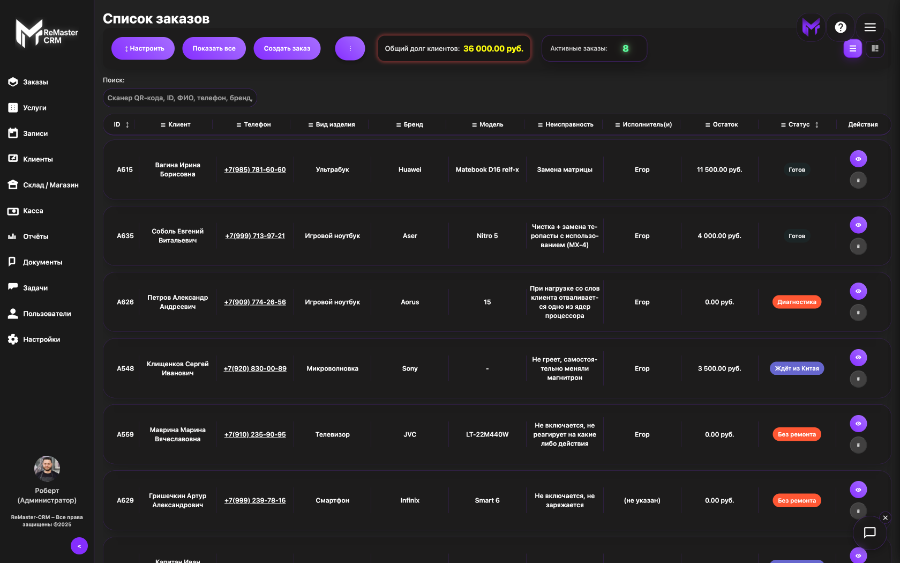Open Клиенты in the sidebar
Screen dimensions: 900x563
(37, 159)
